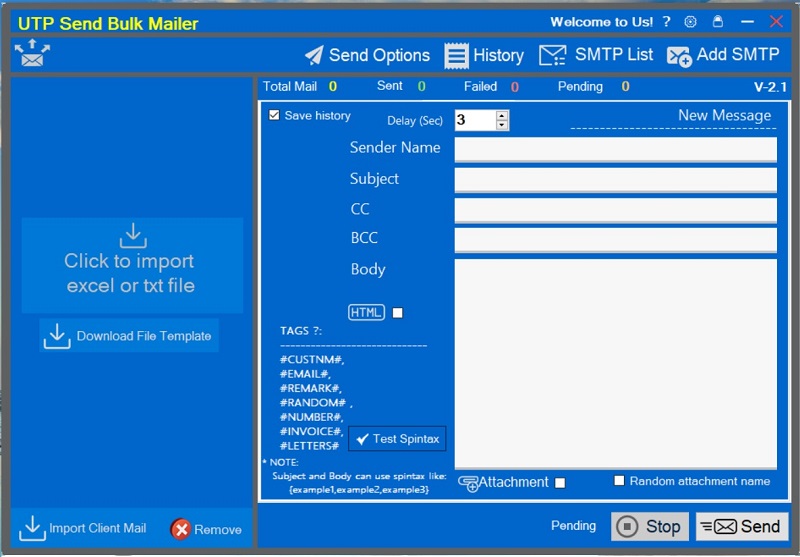Click the Sender Name input field

tap(615, 149)
